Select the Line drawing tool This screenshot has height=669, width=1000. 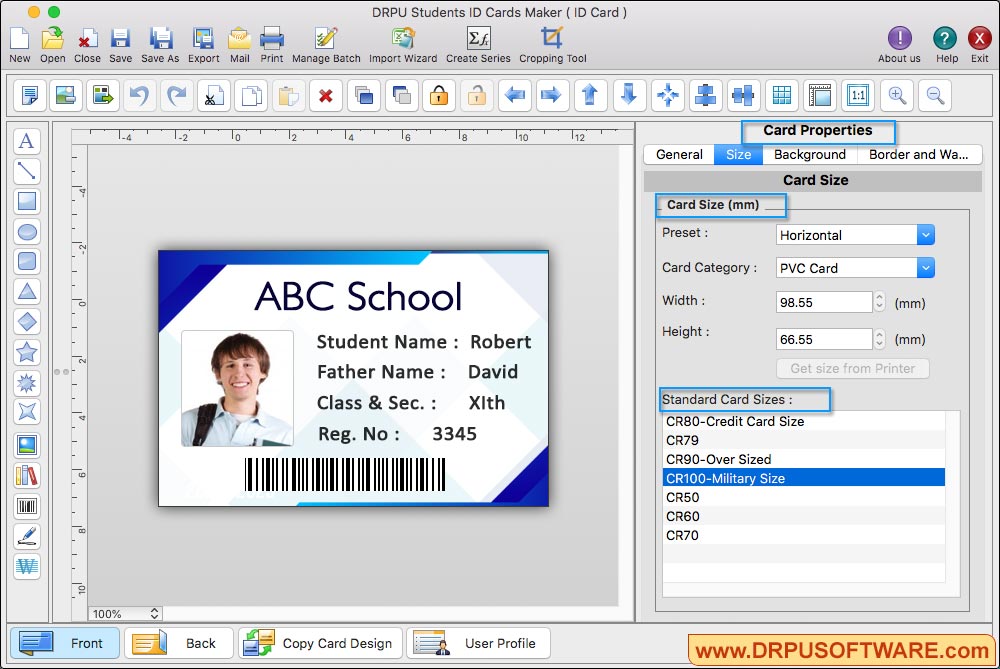click(27, 171)
